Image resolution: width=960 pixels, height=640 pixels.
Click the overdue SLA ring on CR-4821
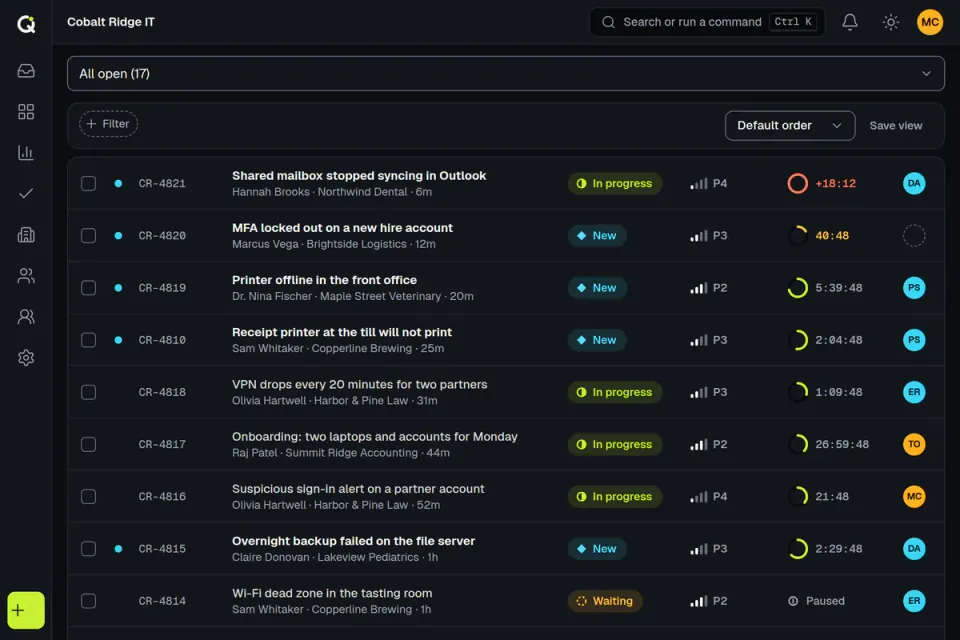pyautogui.click(x=797, y=183)
